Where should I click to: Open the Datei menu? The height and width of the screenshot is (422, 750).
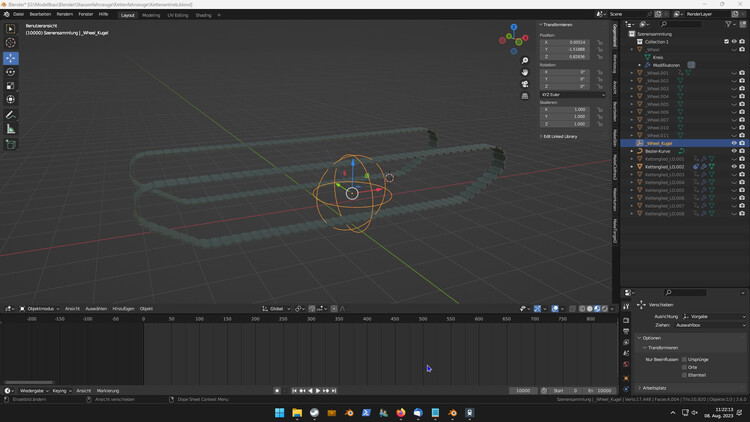tap(18, 14)
